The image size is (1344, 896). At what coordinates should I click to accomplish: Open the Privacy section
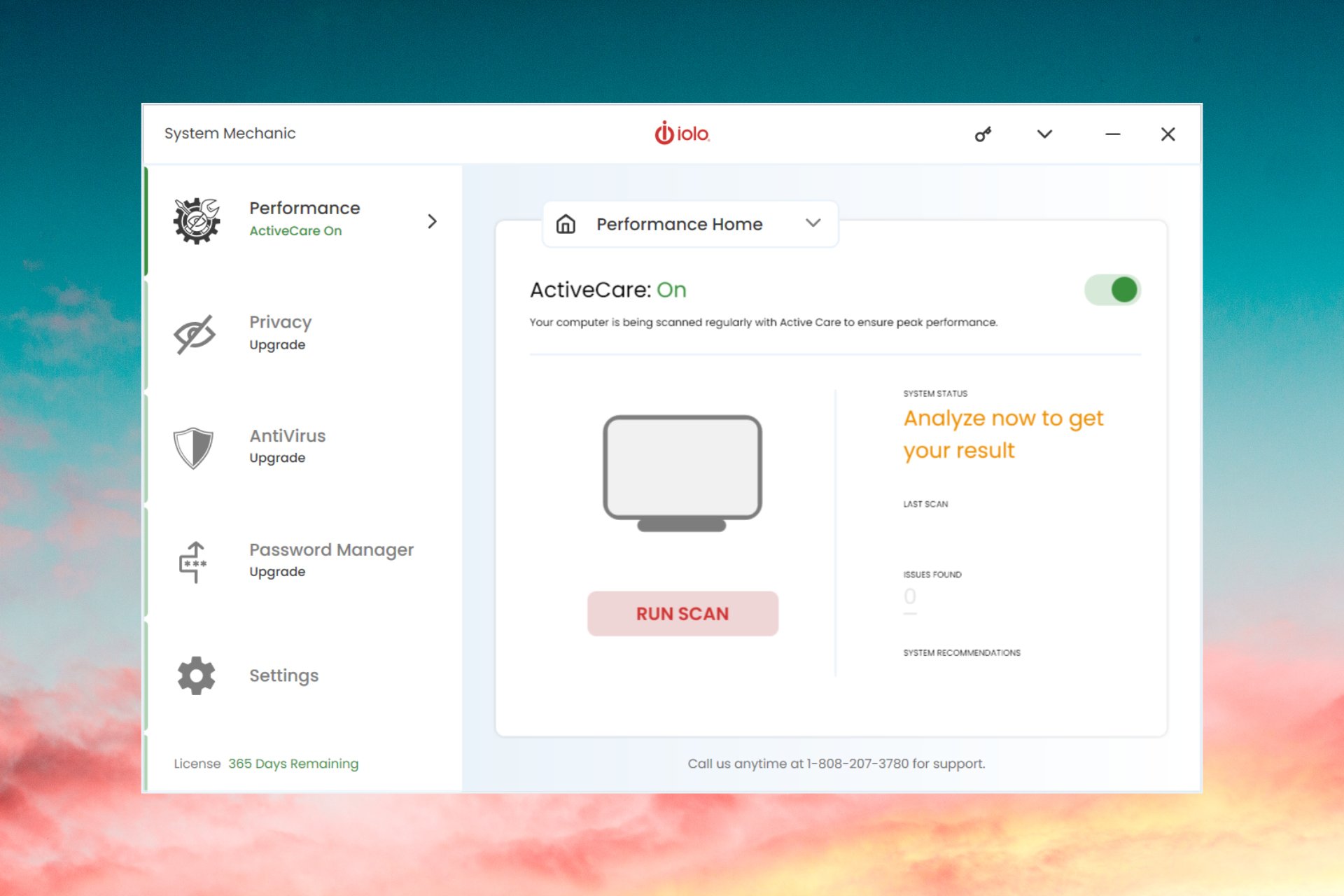tap(303, 334)
